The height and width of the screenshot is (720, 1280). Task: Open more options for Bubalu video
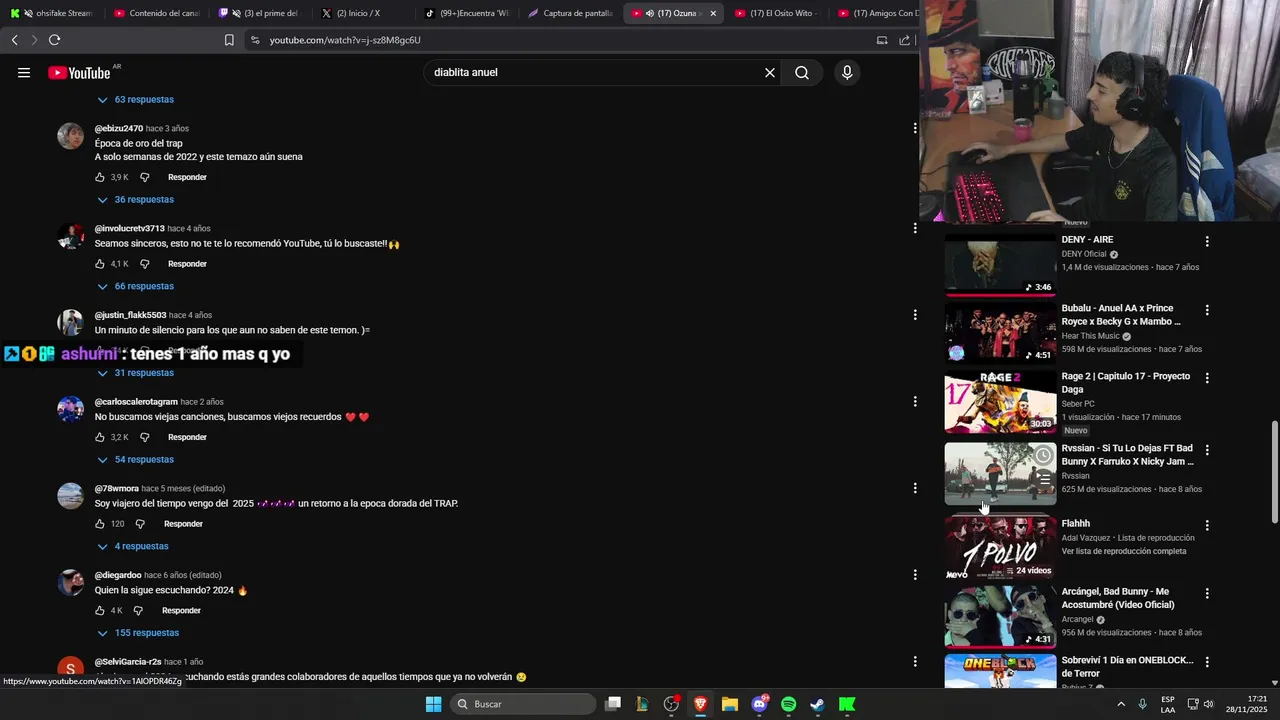pos(1207,310)
